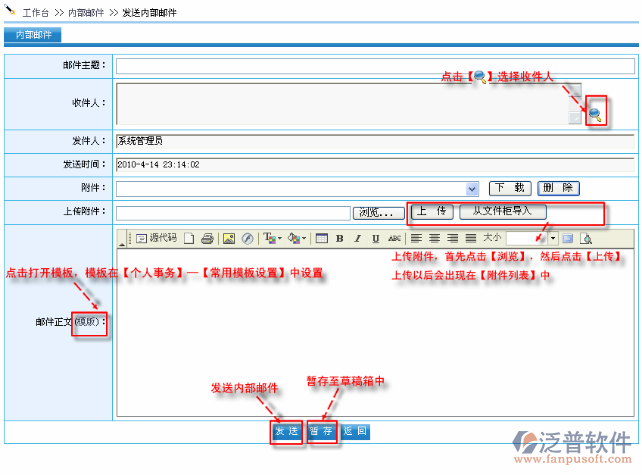Click the insert table icon in editor
This screenshot has height=475, width=642.
tap(321, 238)
